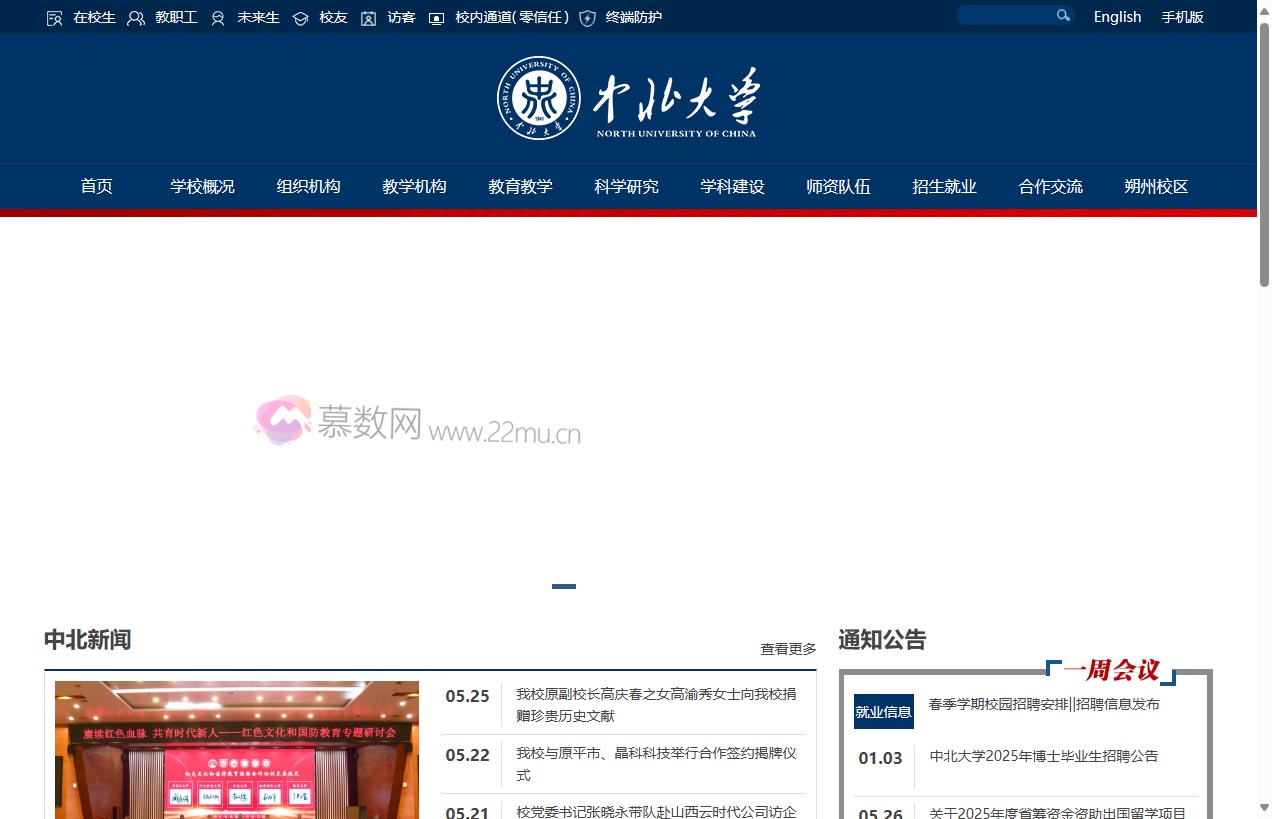This screenshot has height=819, width=1272.
Task: Click the 校友 graduation cap icon
Action: [300, 17]
